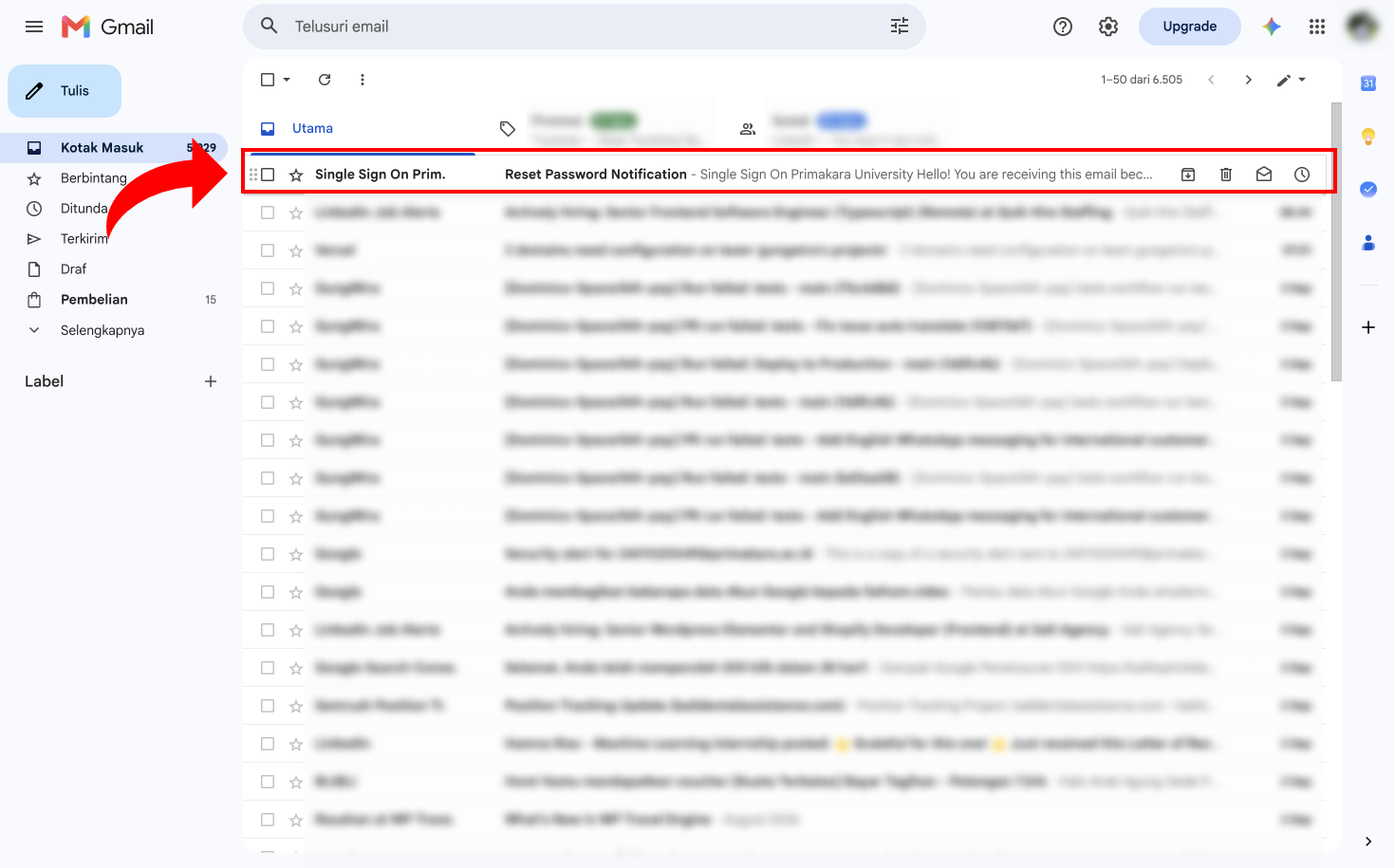Open Gemini sparkle icon
Screen dimensions: 1395x868
[1272, 27]
